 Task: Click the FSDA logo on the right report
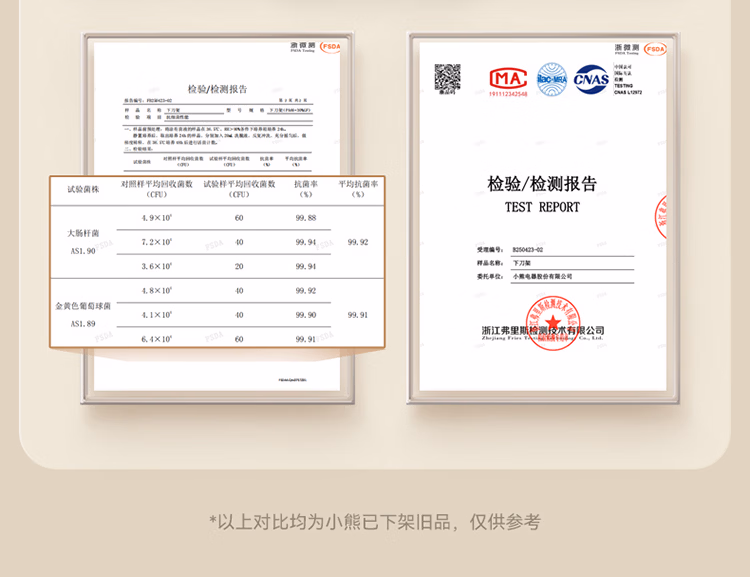point(655,49)
